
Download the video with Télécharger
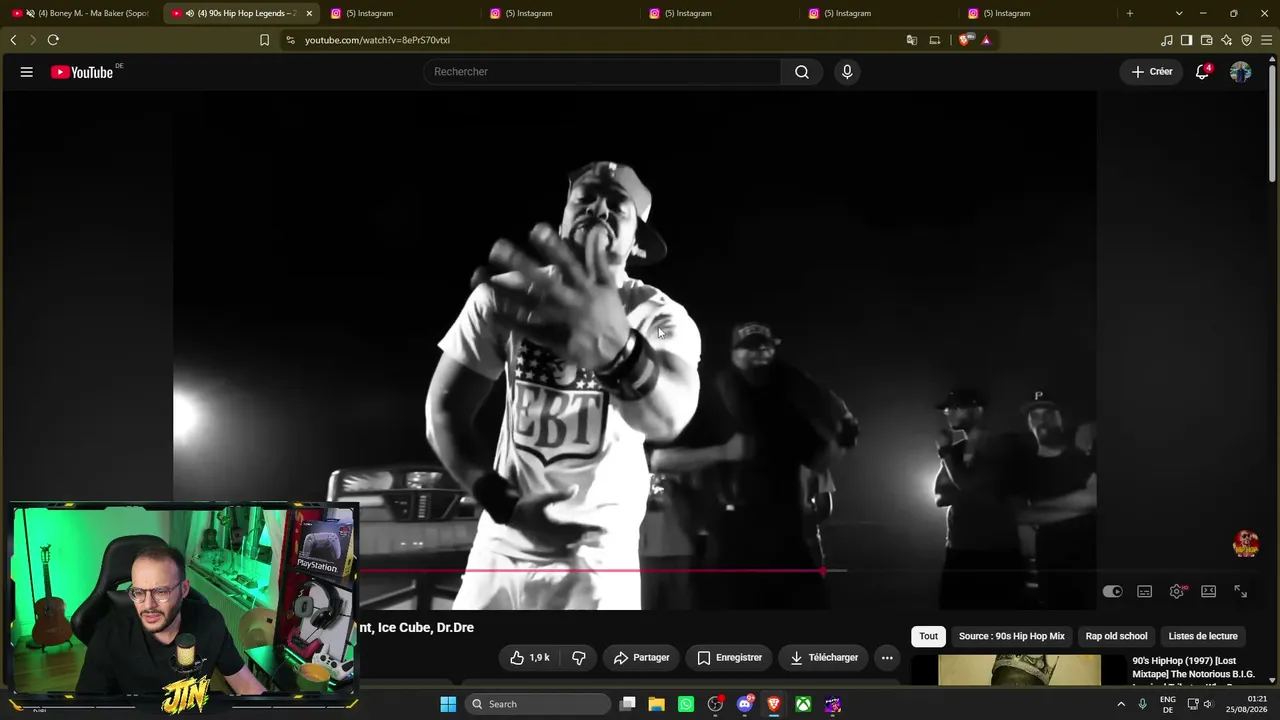click(x=824, y=658)
